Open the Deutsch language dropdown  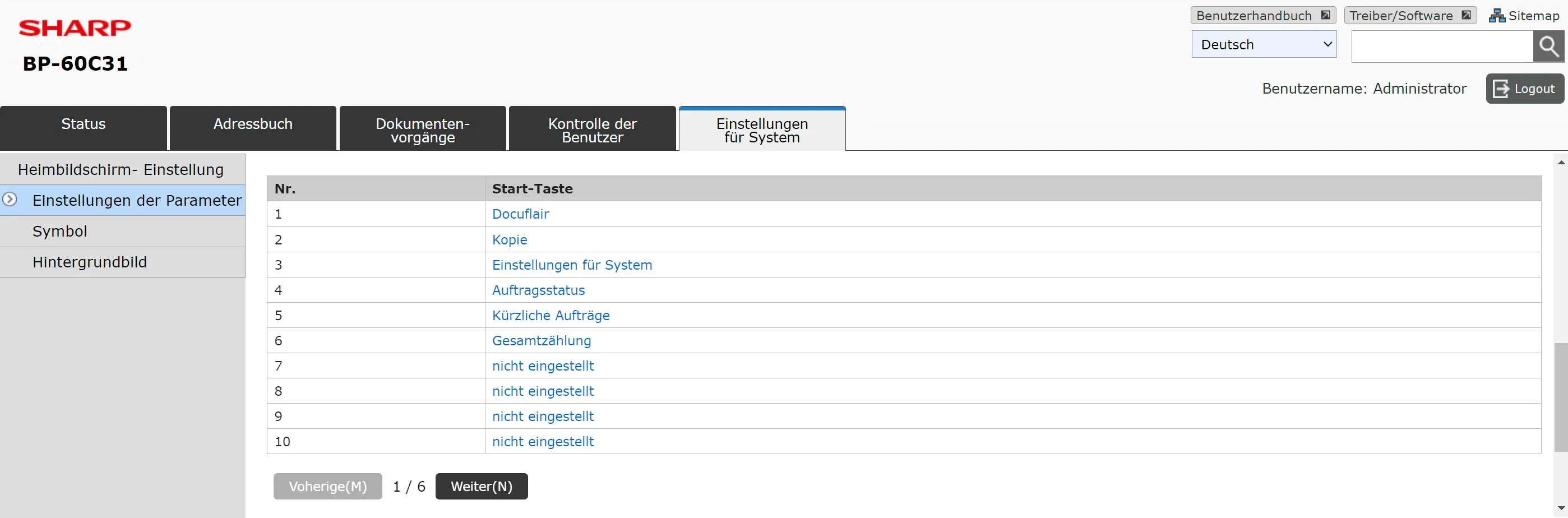click(1264, 44)
